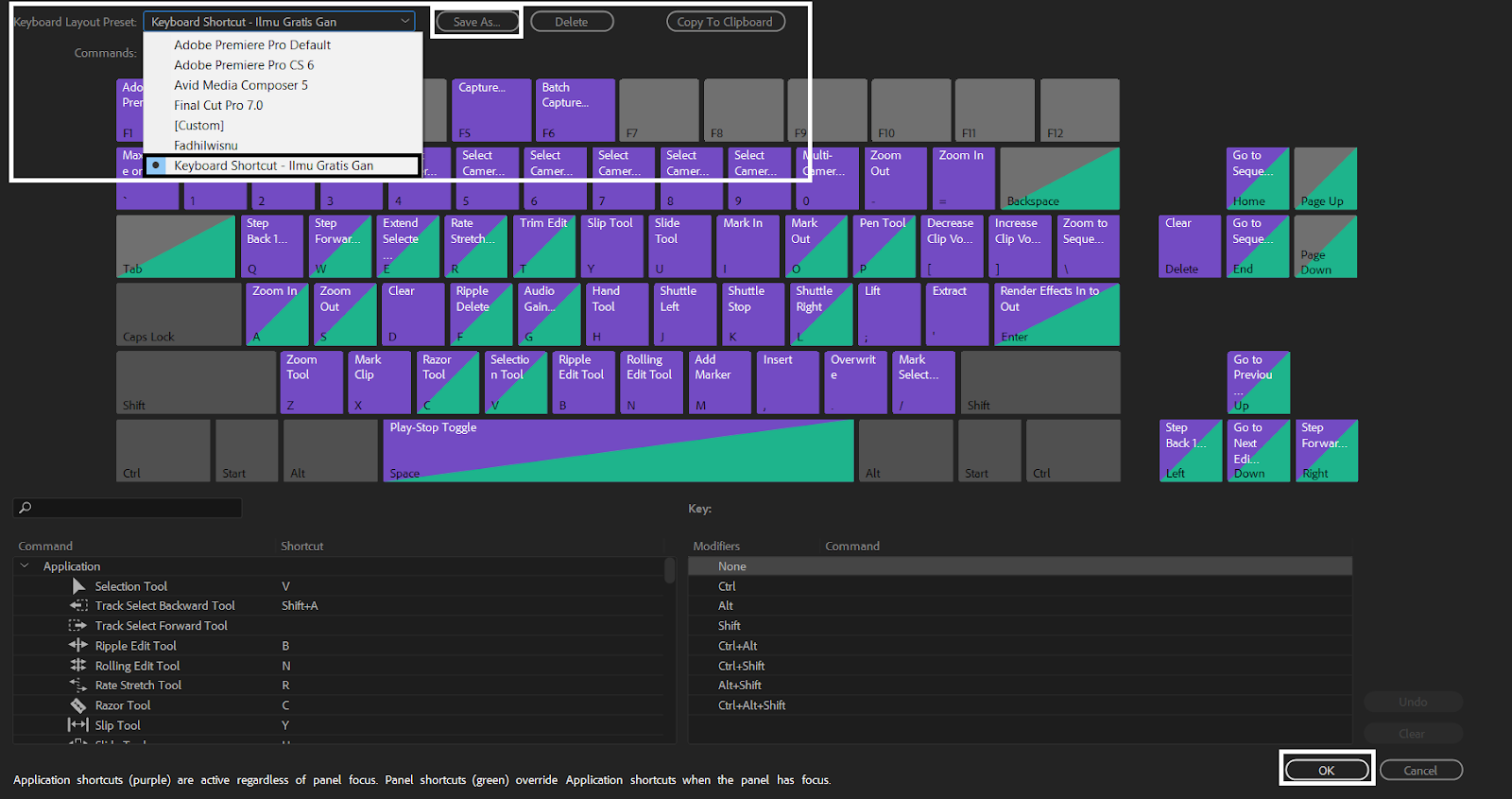Click the Track Select Backward Tool icon
The width and height of the screenshot is (1512, 799).
78,606
